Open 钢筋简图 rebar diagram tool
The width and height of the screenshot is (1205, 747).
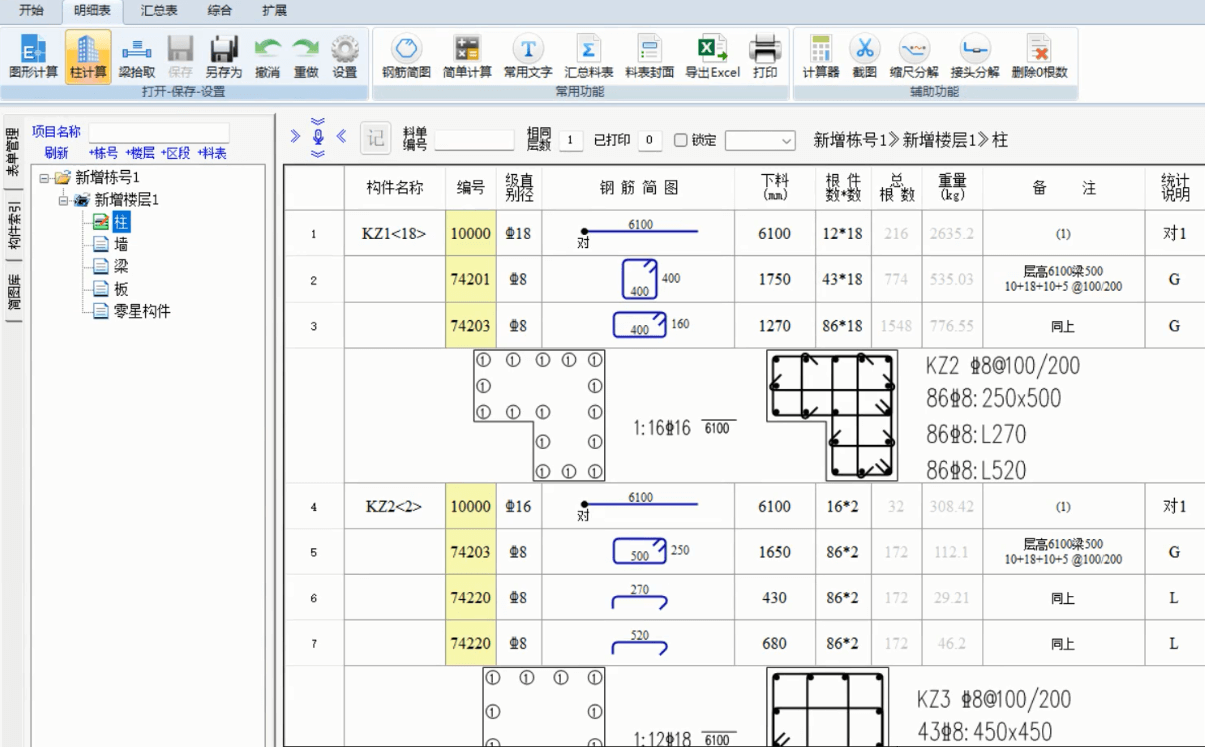point(406,49)
